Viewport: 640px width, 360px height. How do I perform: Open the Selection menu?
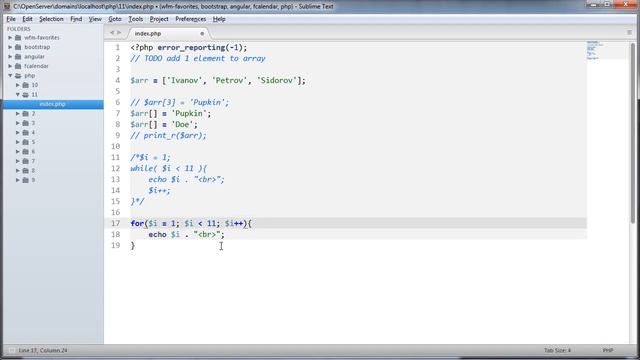[51, 19]
